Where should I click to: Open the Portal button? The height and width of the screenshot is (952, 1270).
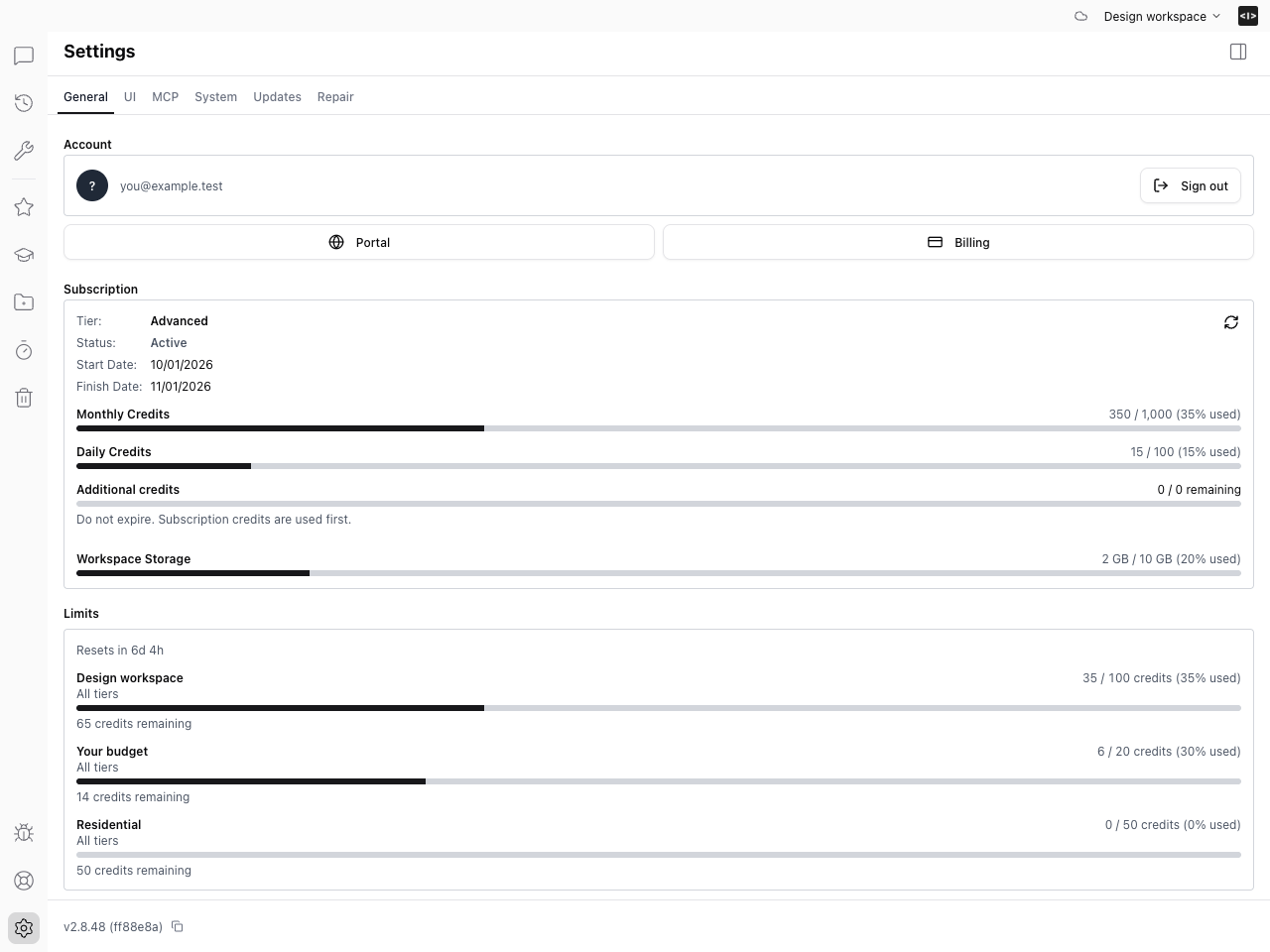coord(359,242)
